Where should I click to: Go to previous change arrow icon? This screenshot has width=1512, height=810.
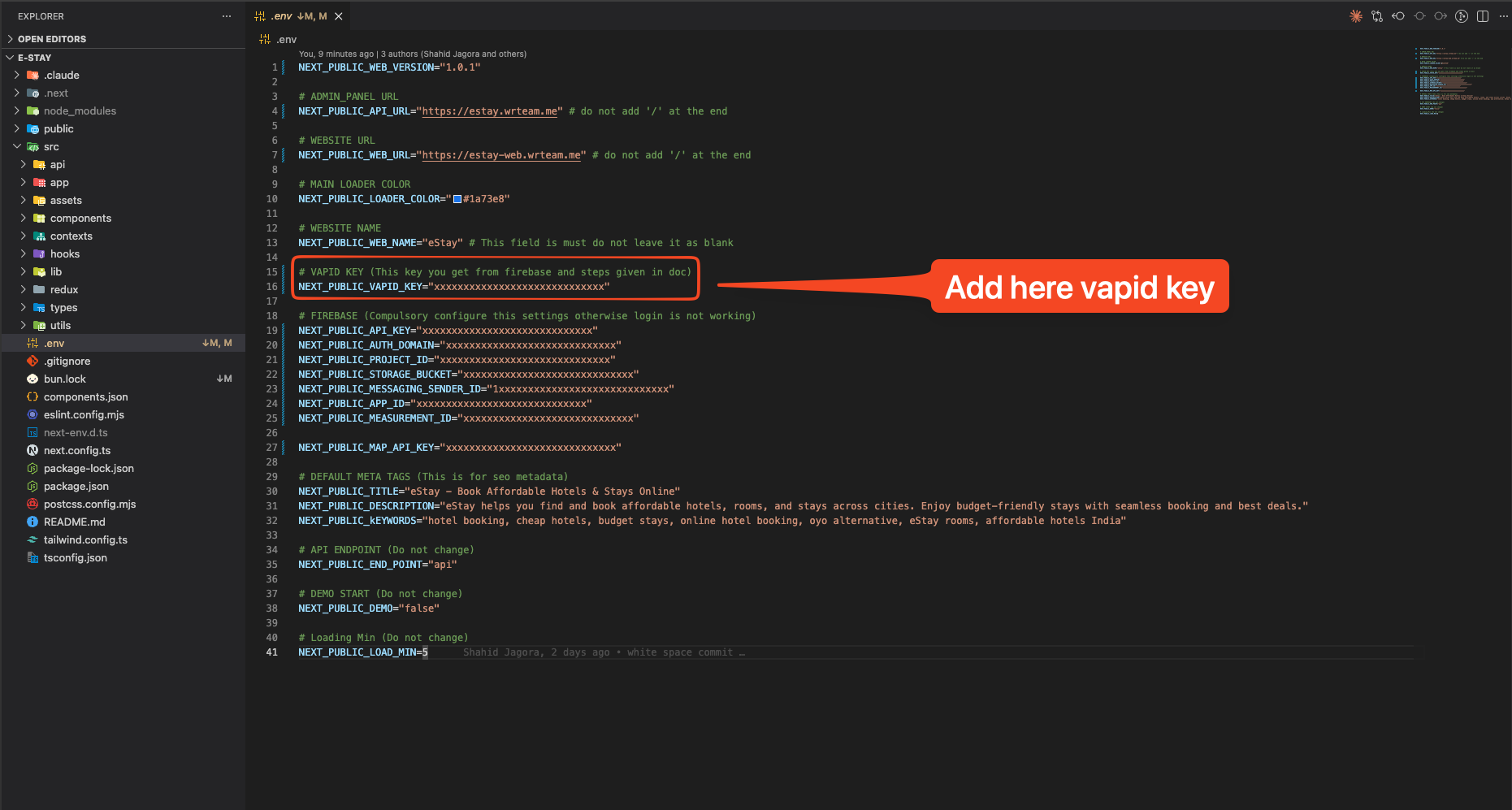pyautogui.click(x=1398, y=16)
